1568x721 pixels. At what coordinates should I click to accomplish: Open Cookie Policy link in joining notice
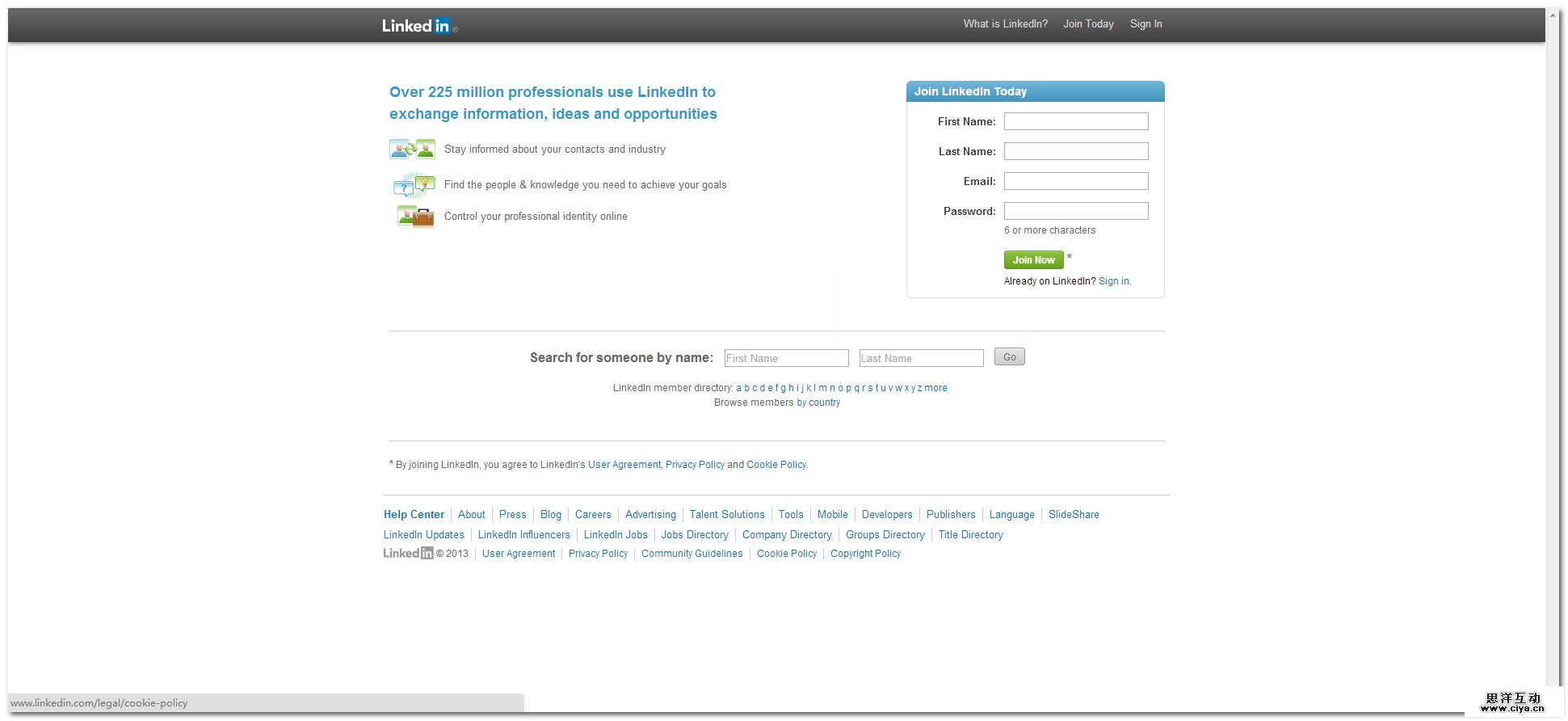[776, 465]
